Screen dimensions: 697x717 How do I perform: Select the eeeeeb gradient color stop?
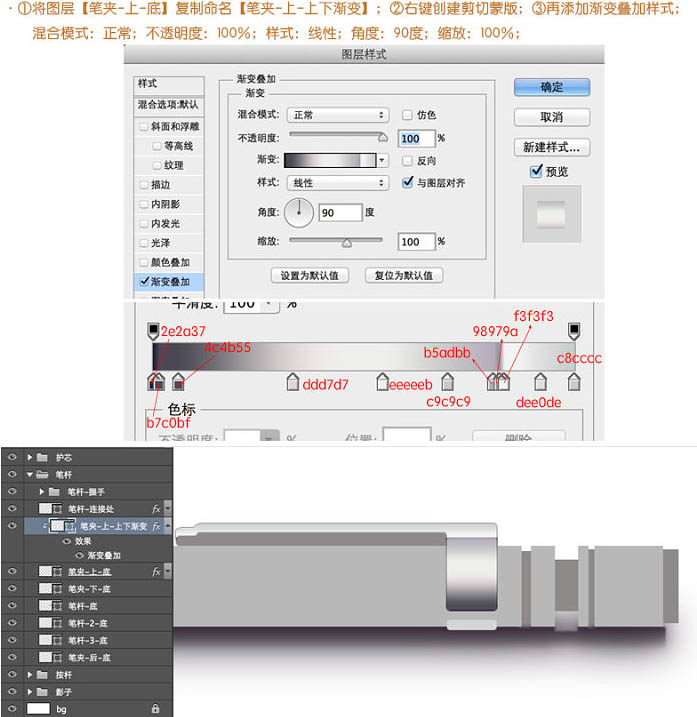[382, 382]
